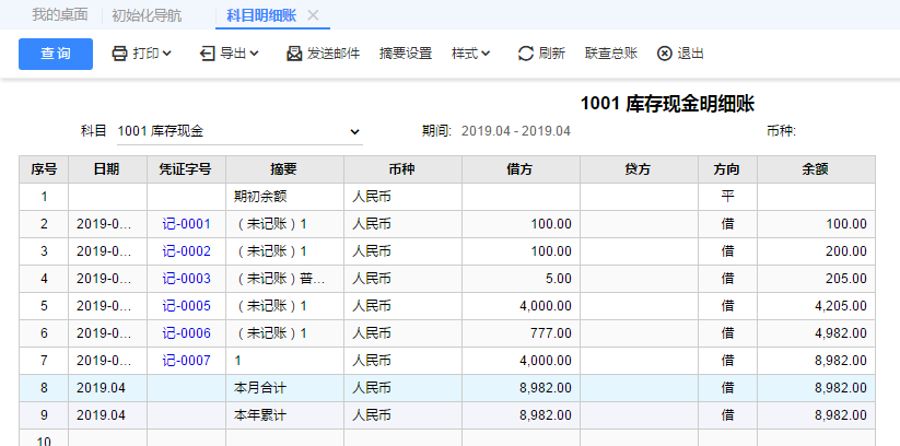Viewport: 900px width, 446px height.
Task: Expand the 导出 dropdown arrow
Action: [254, 54]
